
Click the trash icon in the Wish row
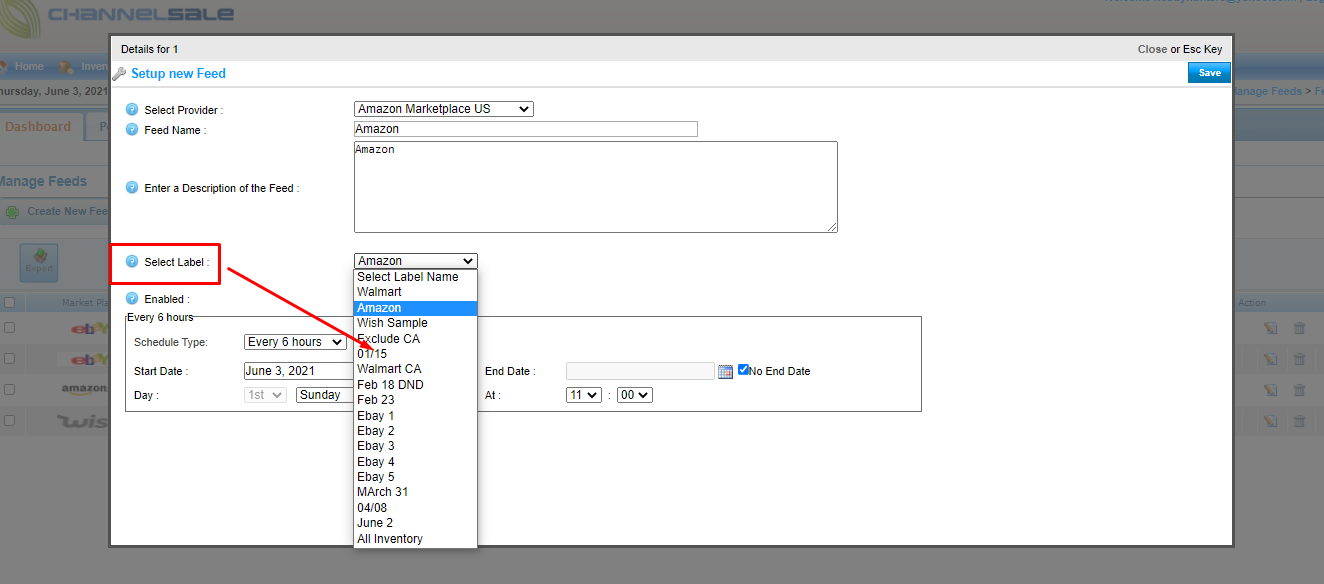1299,421
